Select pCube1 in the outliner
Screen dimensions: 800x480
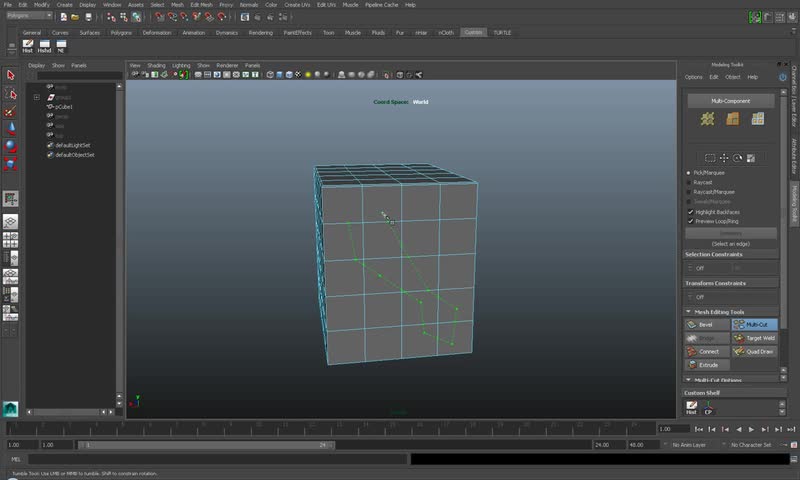point(64,106)
